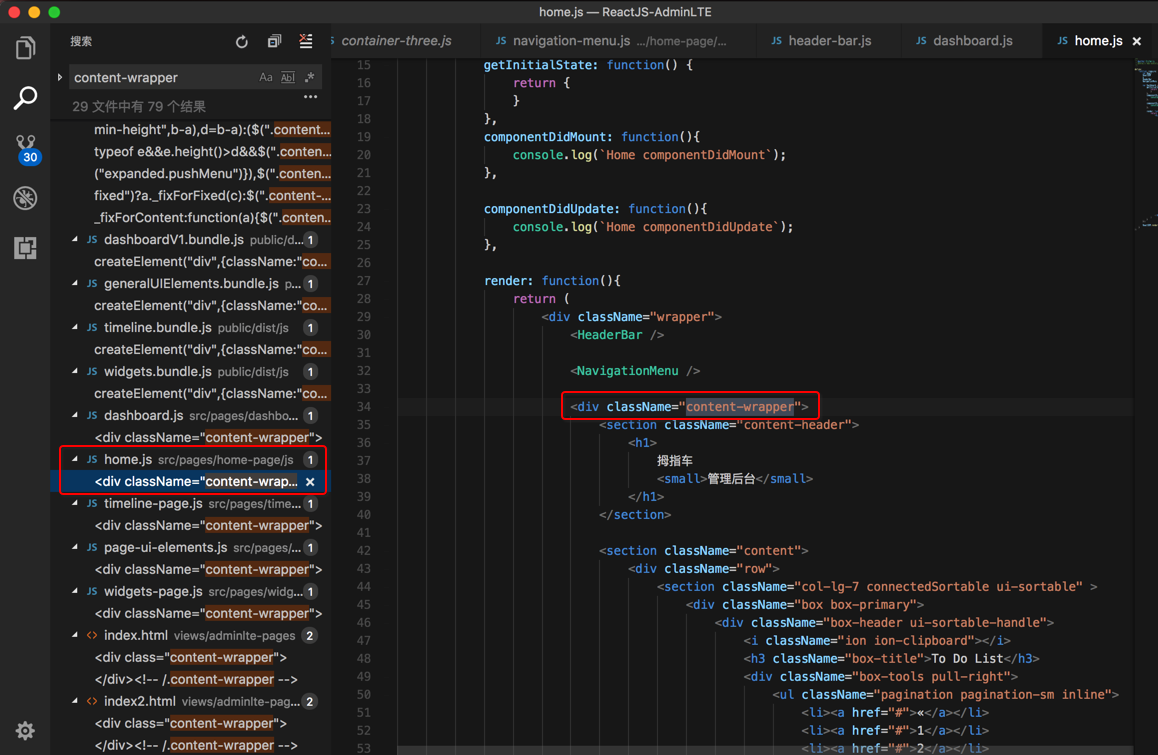Clear the search results
The width and height of the screenshot is (1158, 755).
tap(306, 42)
